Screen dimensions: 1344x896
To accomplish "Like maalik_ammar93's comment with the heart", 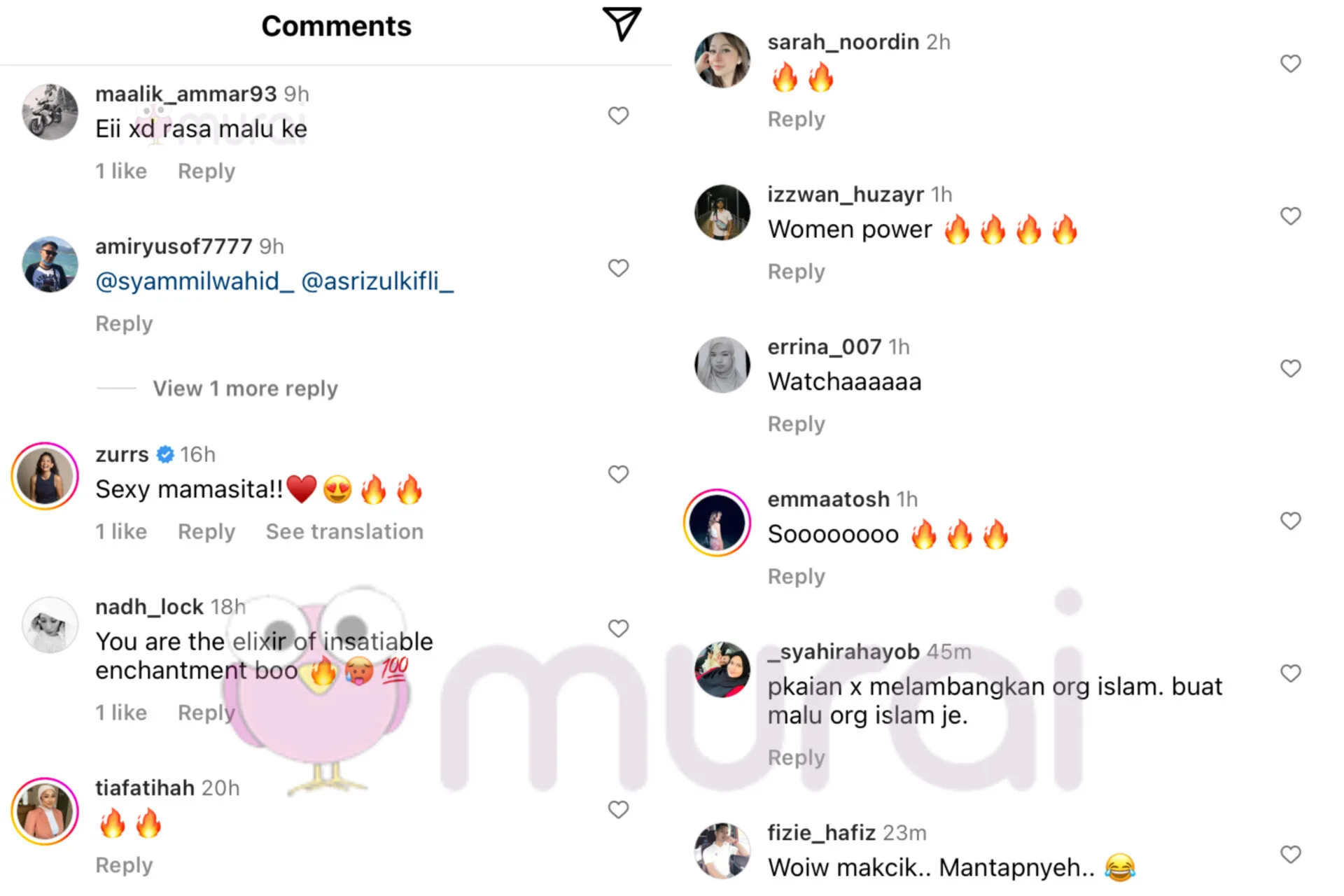I will point(618,115).
